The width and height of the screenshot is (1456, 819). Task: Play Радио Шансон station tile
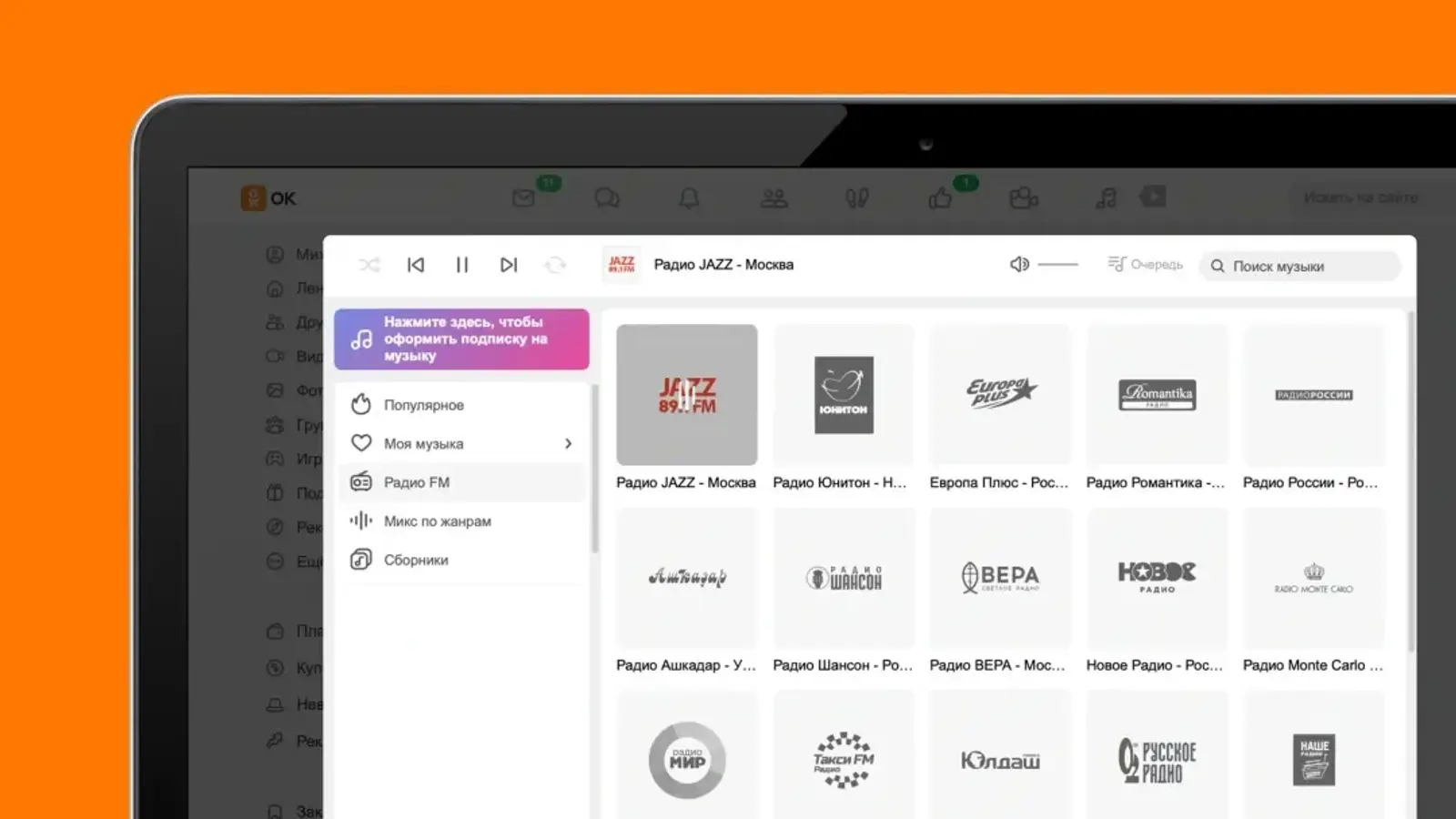(x=844, y=578)
